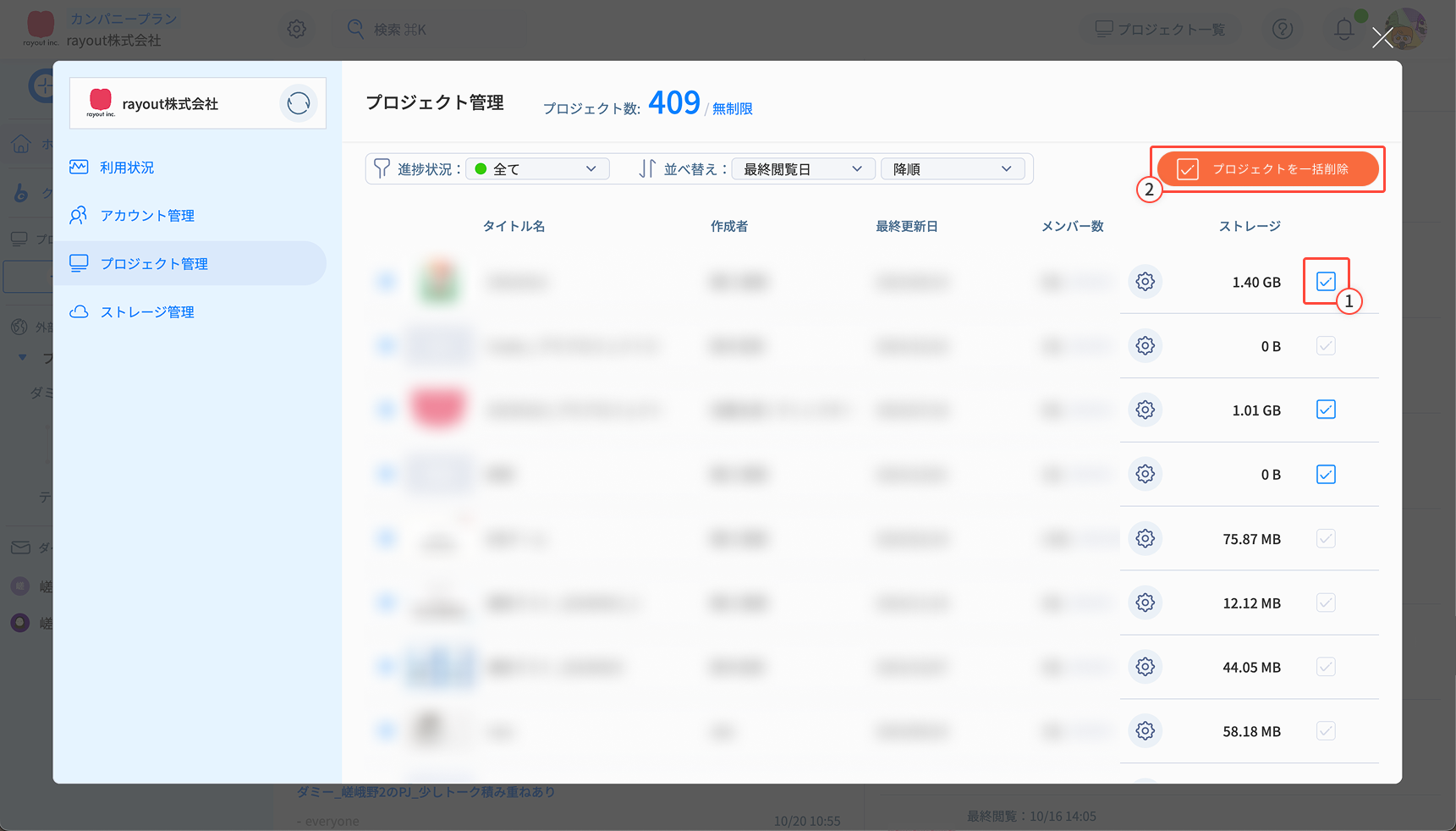Screen dimensions: 1456x831
Task: Click the mail icon in the background sidebar
Action: click(x=20, y=548)
